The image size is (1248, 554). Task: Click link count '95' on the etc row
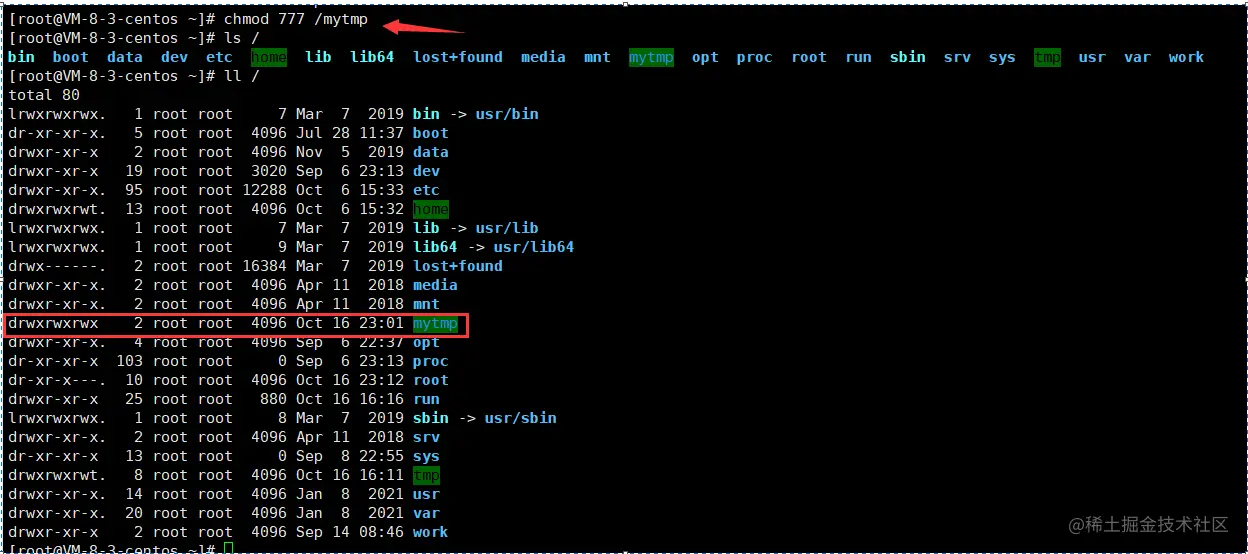tap(134, 190)
